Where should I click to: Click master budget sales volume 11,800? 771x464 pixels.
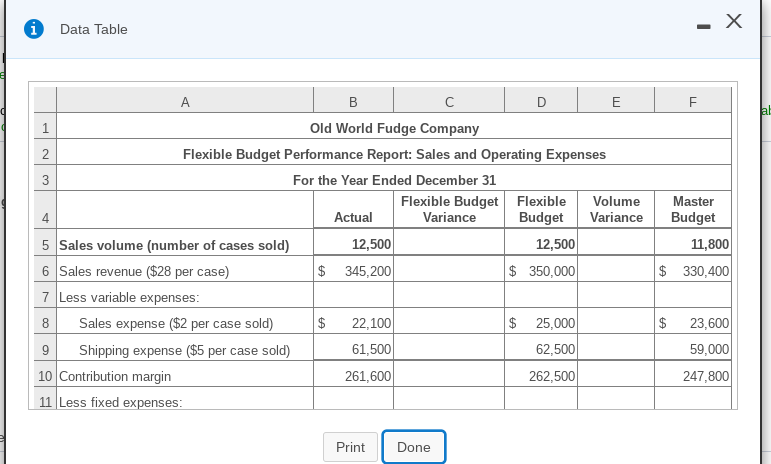point(710,244)
